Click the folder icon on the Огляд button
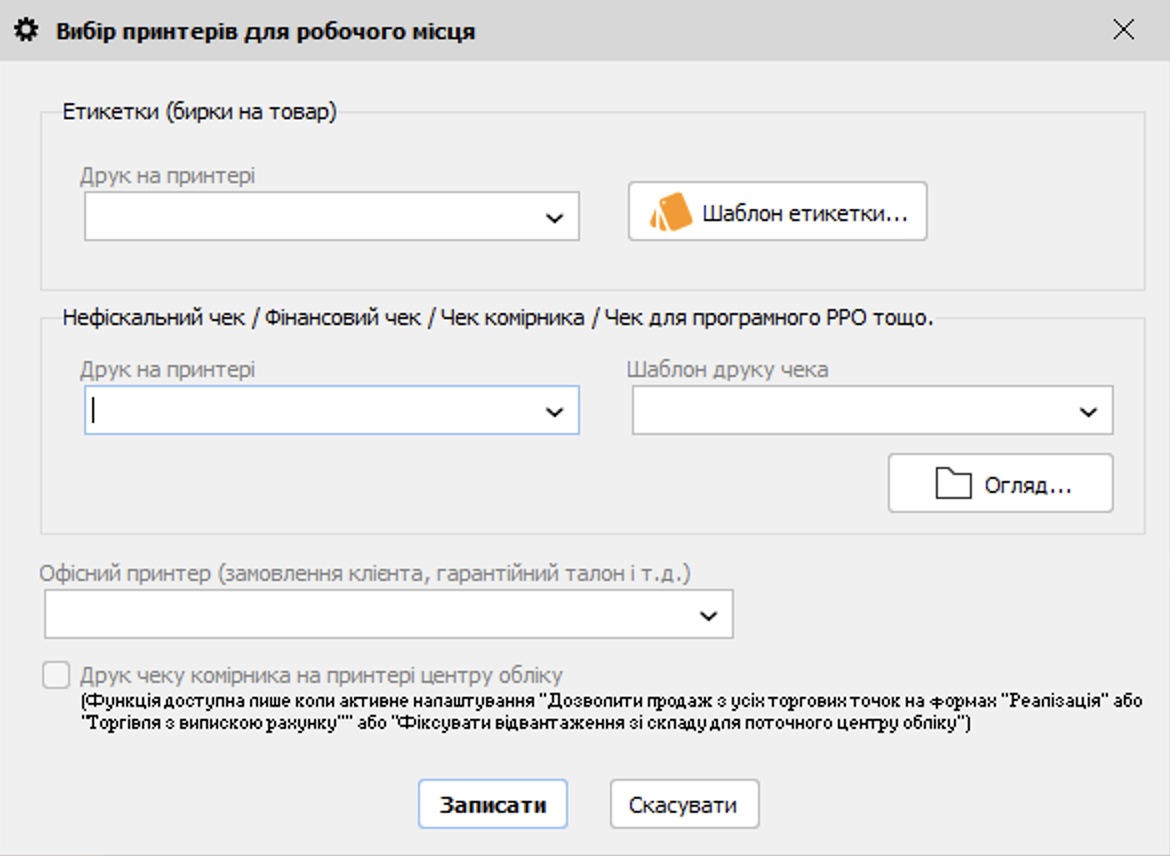The width and height of the screenshot is (1170, 856). click(953, 484)
